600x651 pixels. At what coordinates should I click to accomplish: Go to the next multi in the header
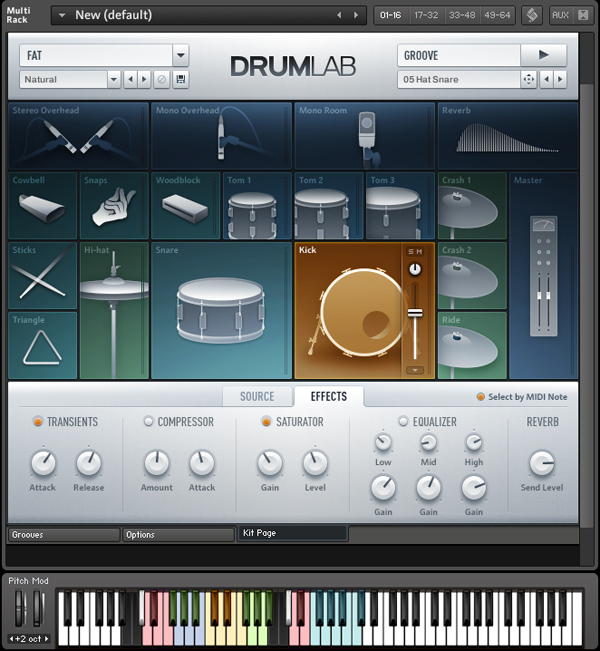click(x=356, y=15)
